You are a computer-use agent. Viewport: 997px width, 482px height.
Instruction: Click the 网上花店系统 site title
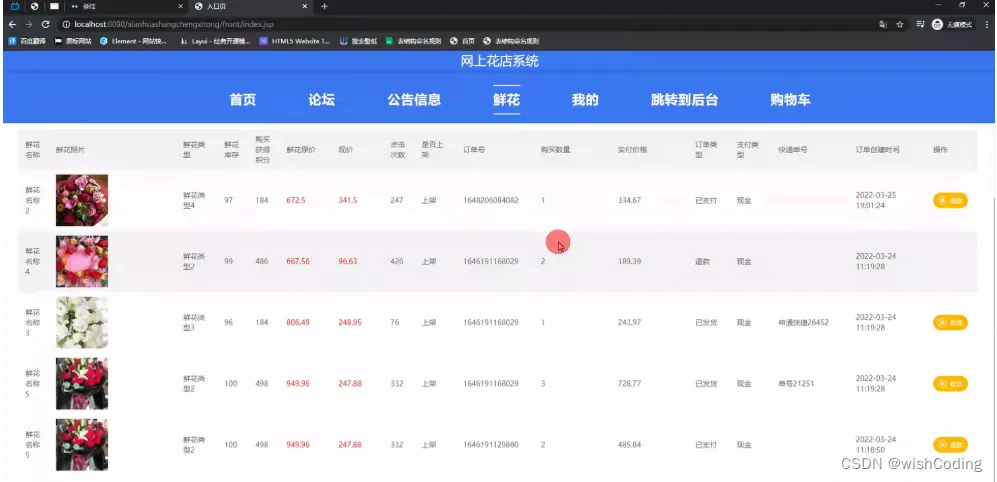click(x=500, y=62)
